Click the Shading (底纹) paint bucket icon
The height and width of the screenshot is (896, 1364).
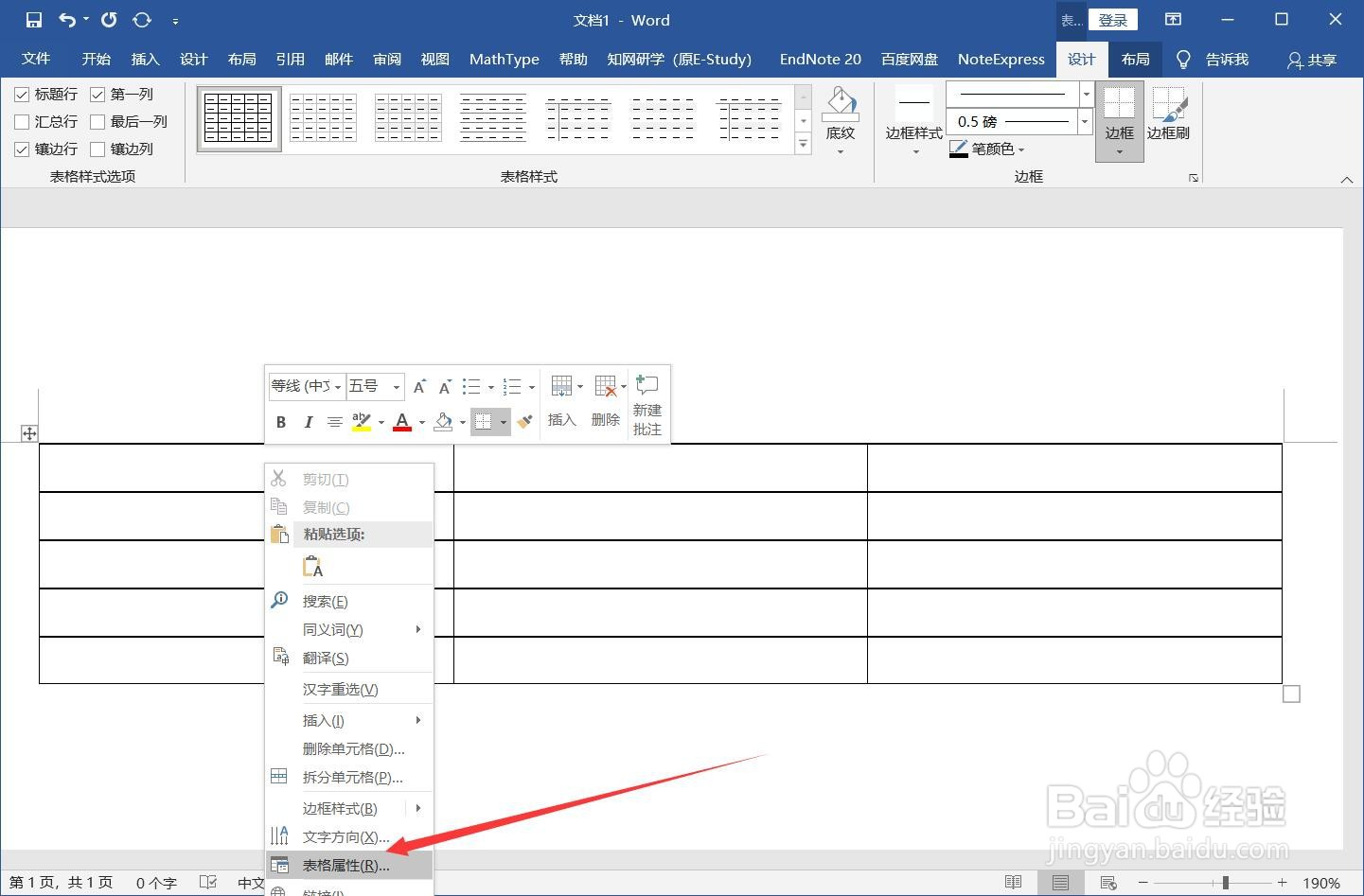[x=841, y=104]
